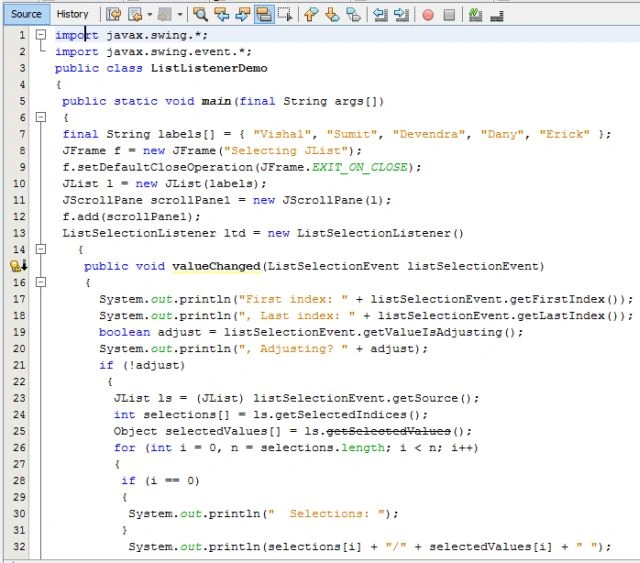Click the main method name on line 5

(216, 101)
